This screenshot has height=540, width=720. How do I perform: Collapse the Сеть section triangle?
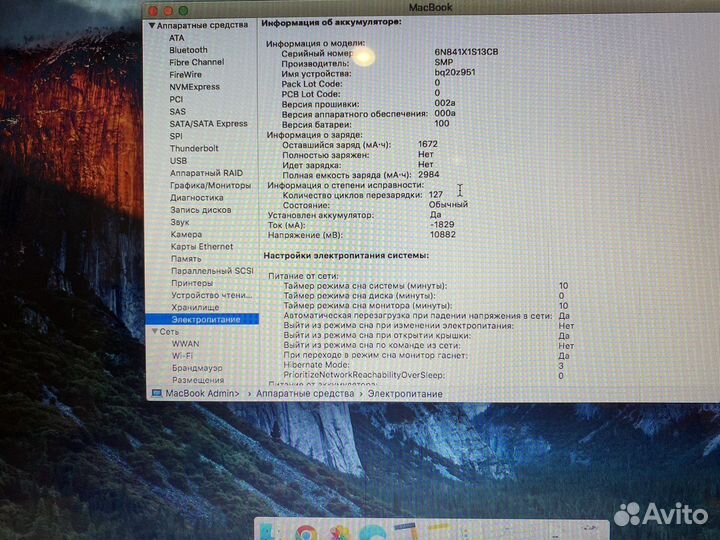(x=155, y=332)
